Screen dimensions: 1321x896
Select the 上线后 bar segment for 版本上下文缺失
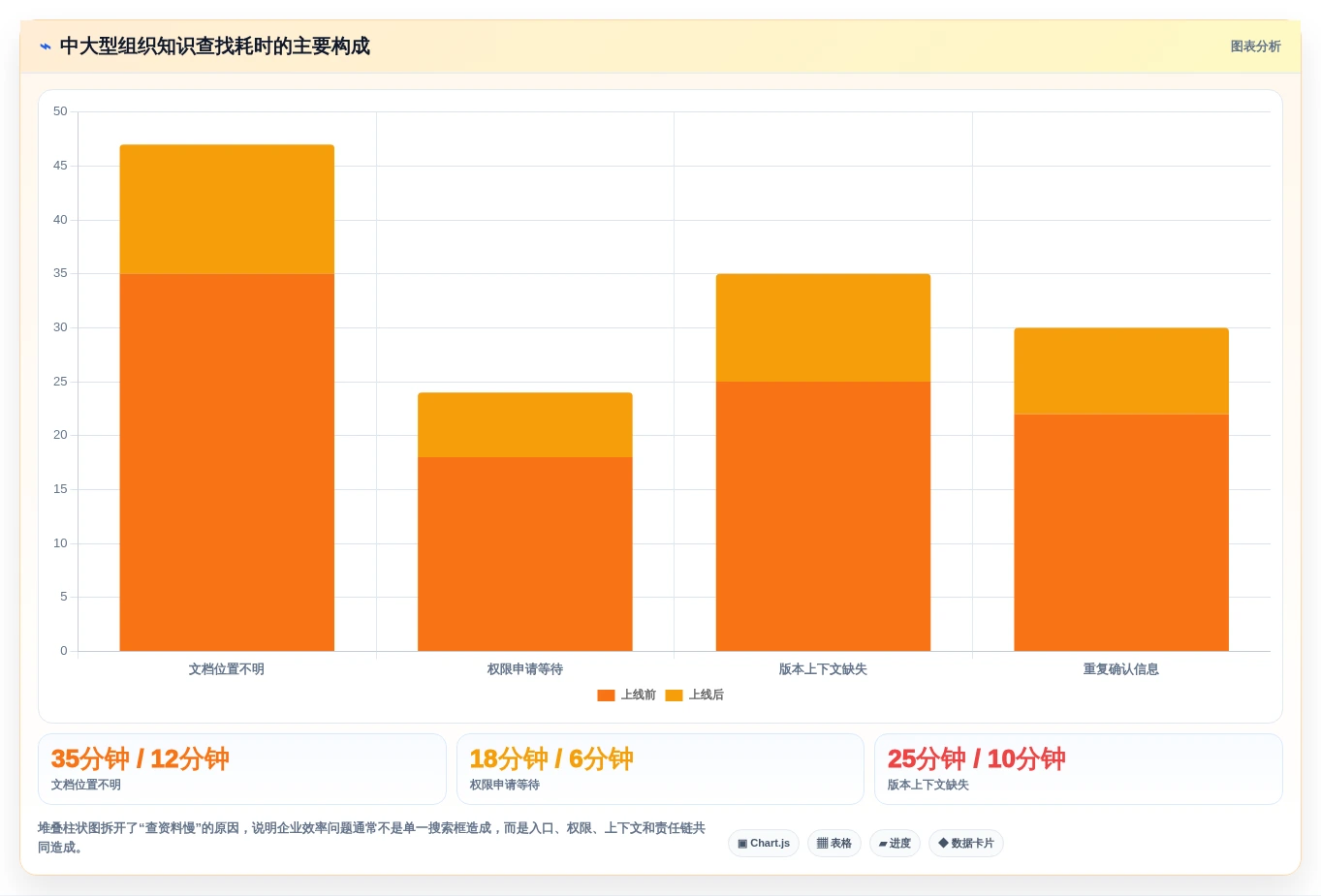(823, 327)
